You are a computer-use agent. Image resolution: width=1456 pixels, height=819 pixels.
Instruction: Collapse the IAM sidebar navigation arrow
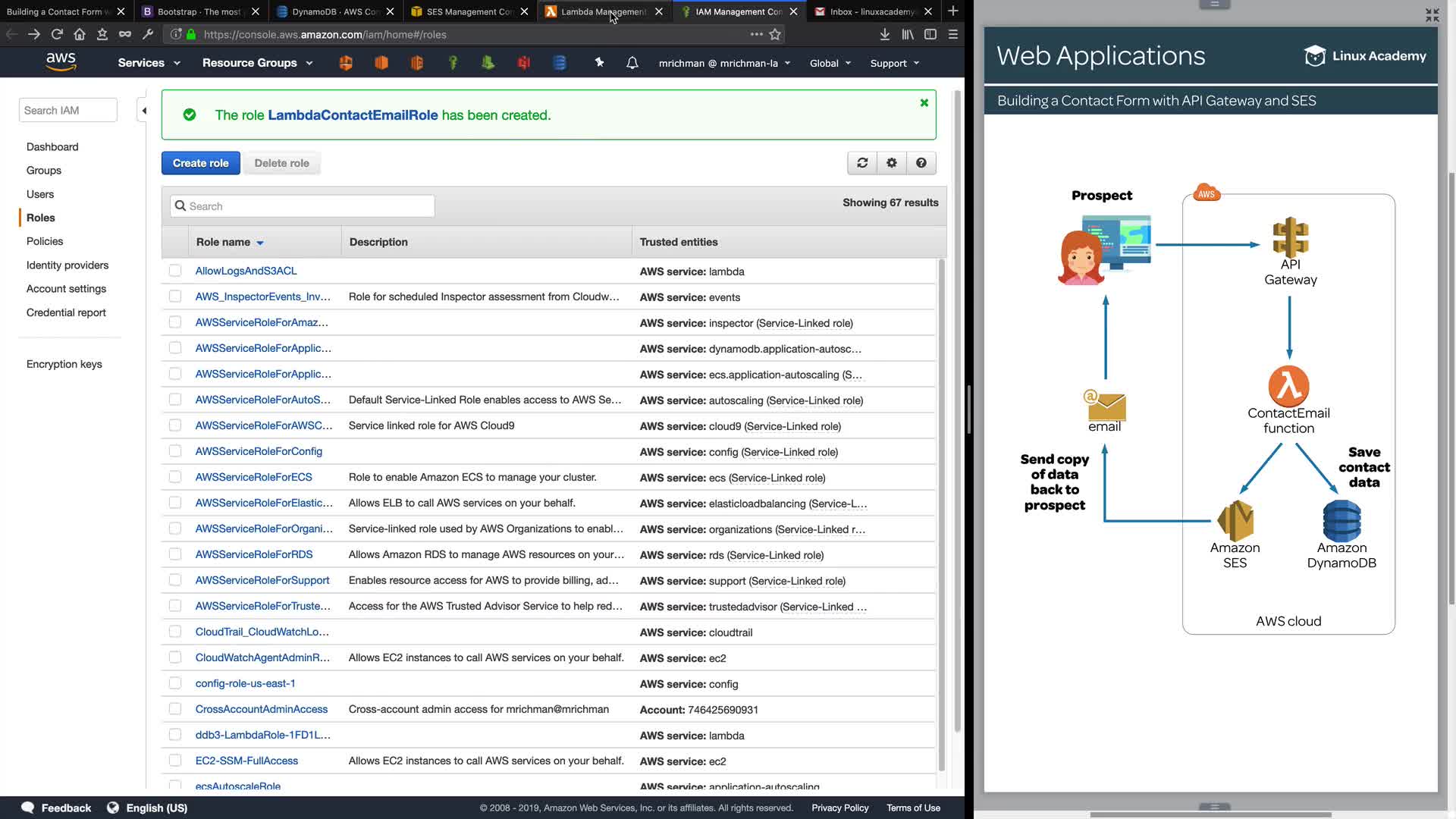click(143, 111)
